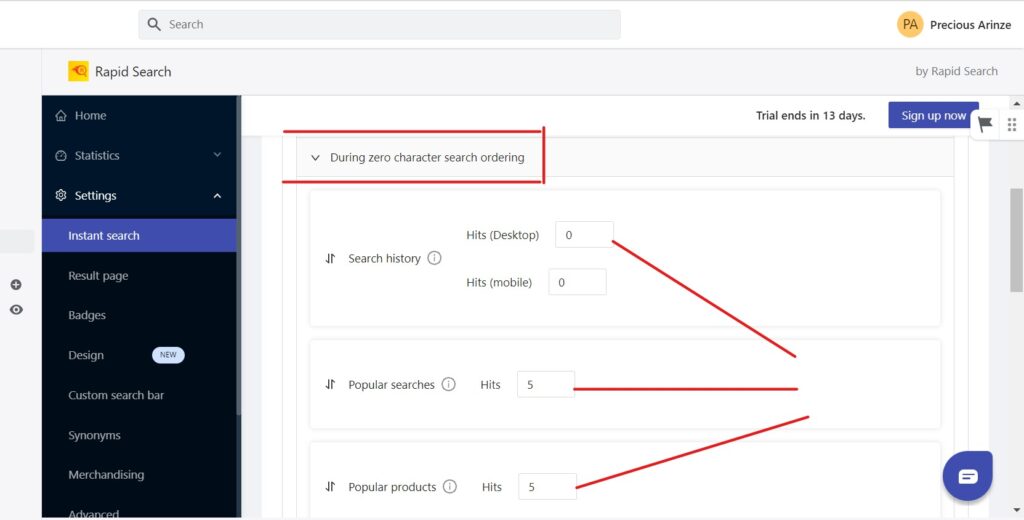Viewport: 1024px width, 520px height.
Task: Click Sign up now button
Action: click(x=933, y=115)
